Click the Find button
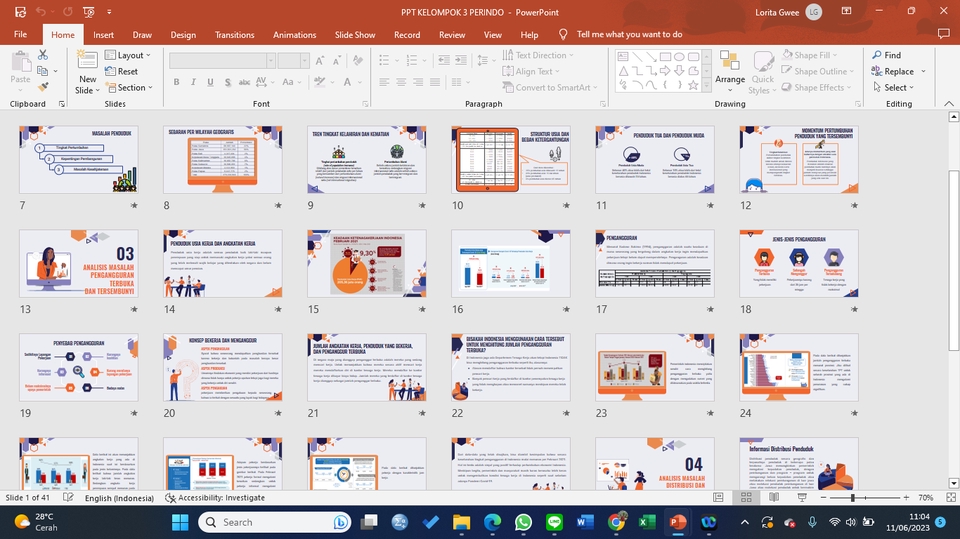 tap(887, 55)
